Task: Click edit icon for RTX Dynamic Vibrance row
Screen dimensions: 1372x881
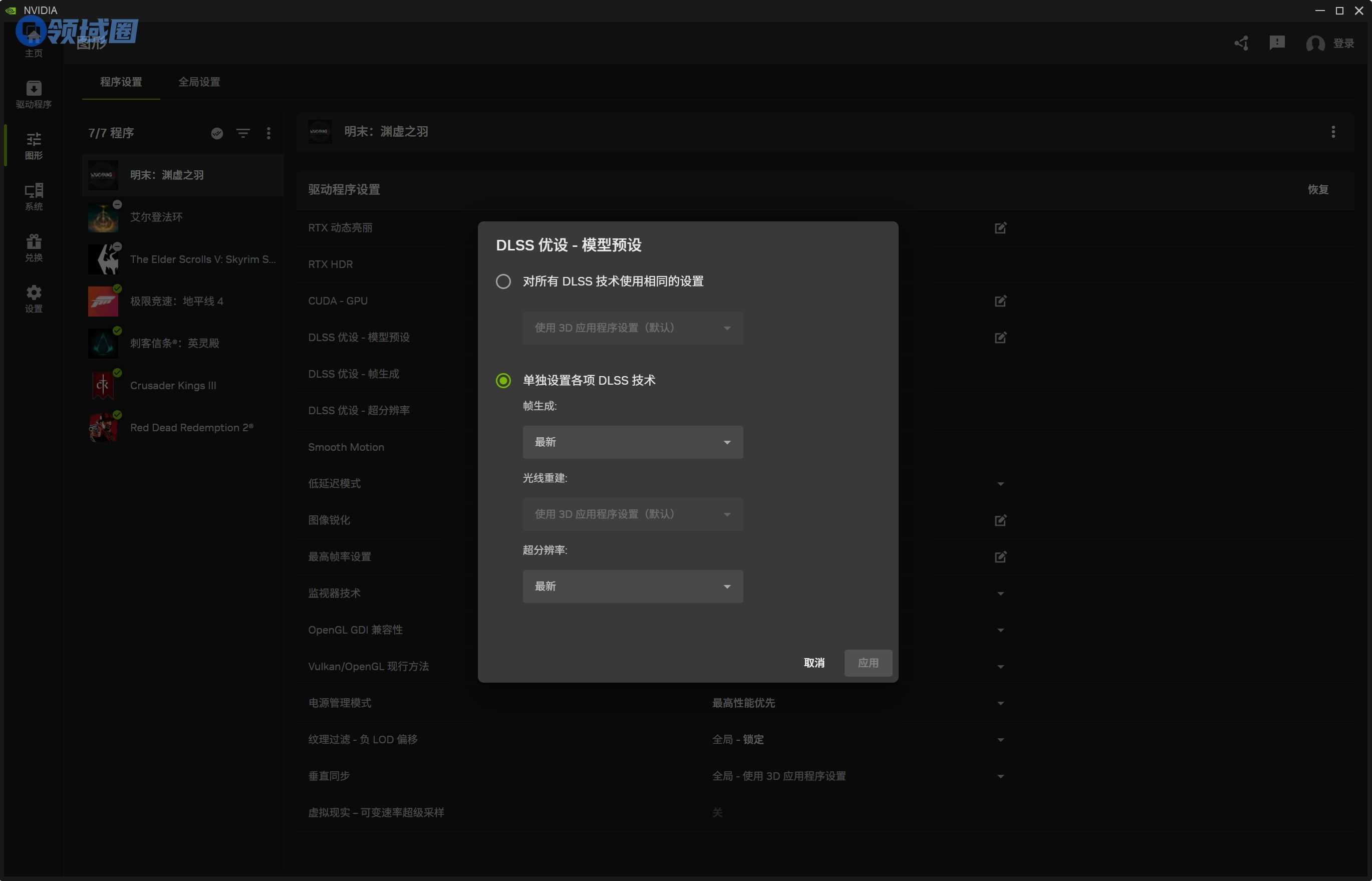Action: click(x=1000, y=228)
